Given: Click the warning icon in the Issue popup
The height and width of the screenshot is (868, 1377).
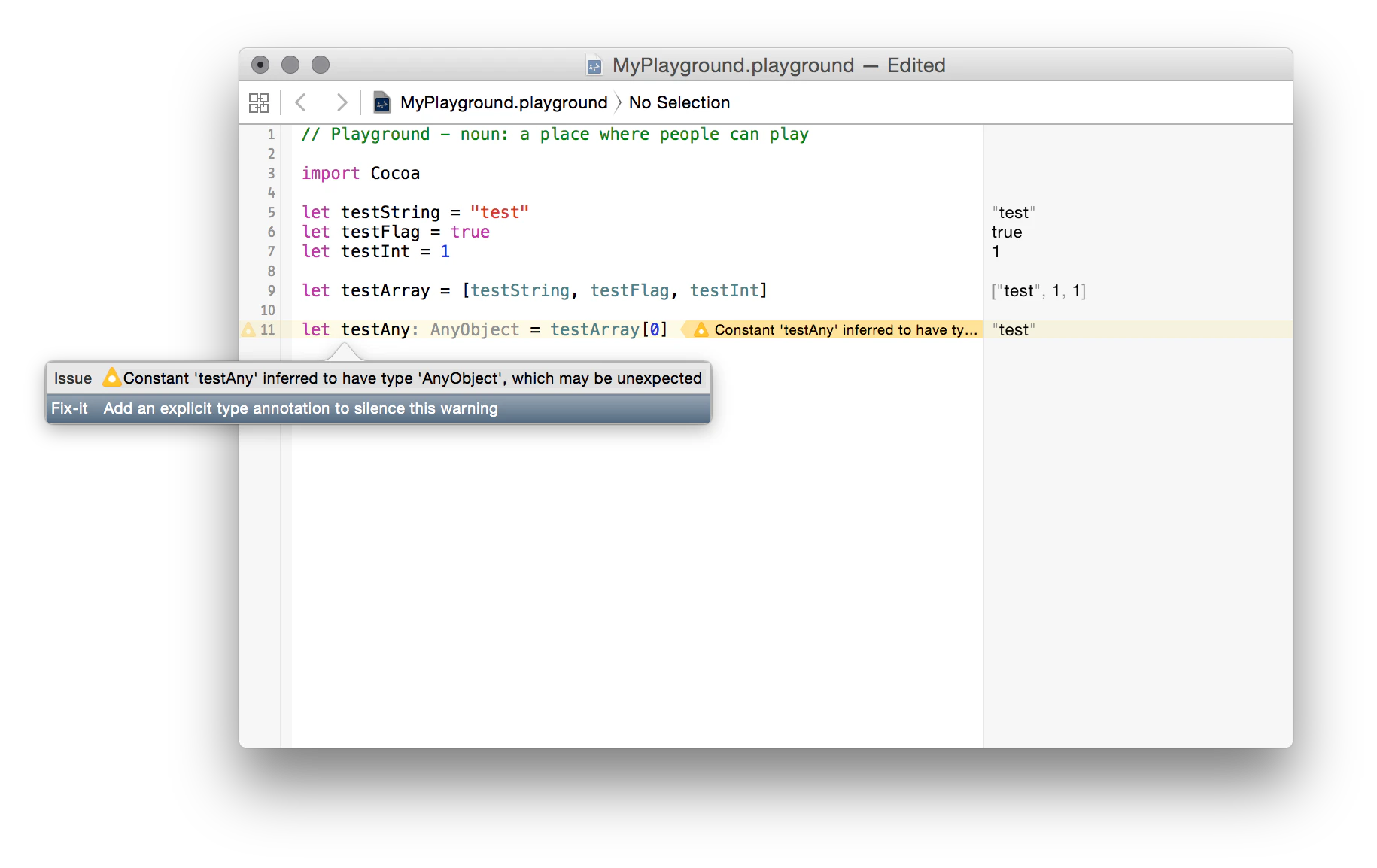Looking at the screenshot, I should 111,377.
